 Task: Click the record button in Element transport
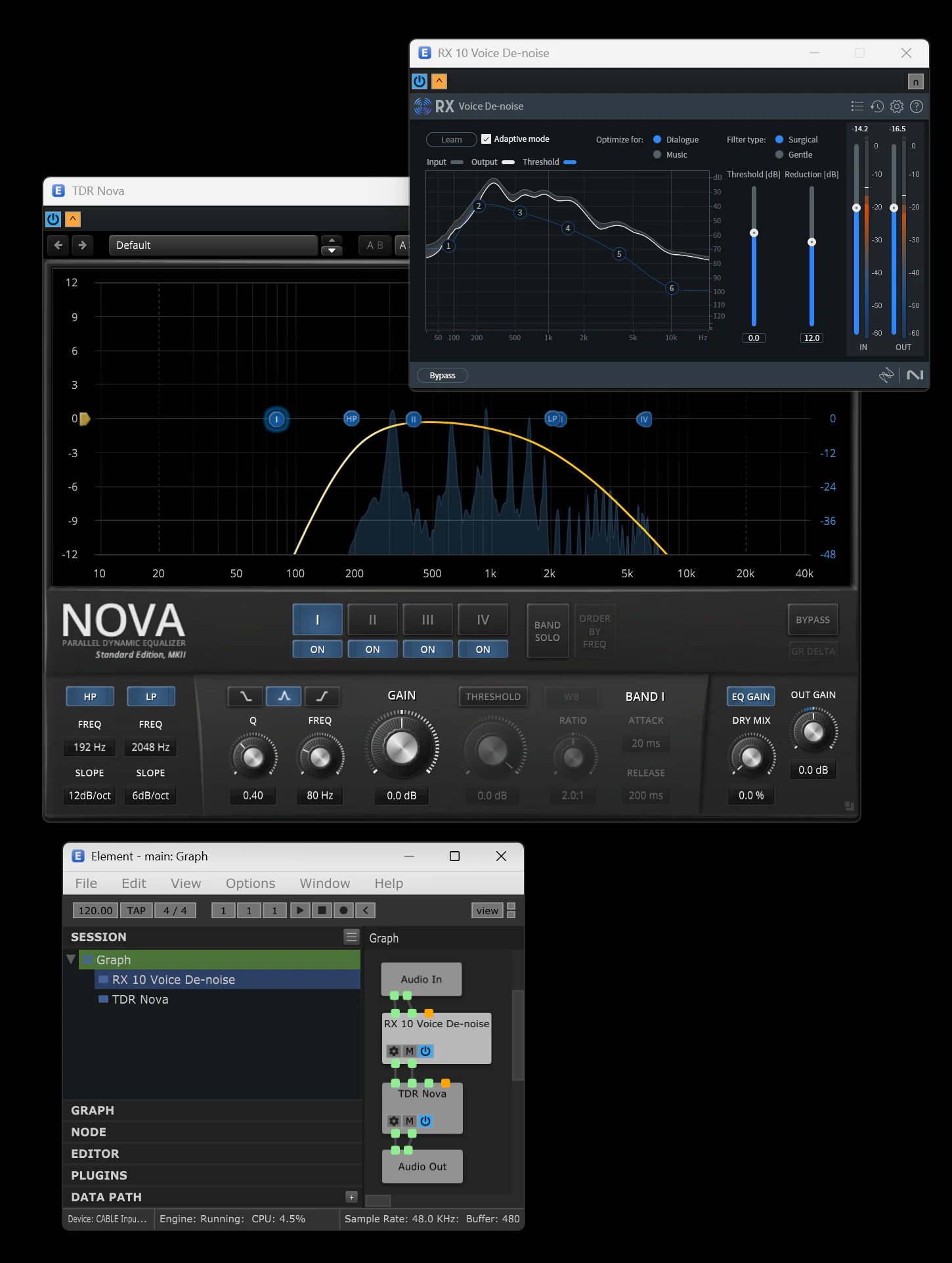(343, 910)
